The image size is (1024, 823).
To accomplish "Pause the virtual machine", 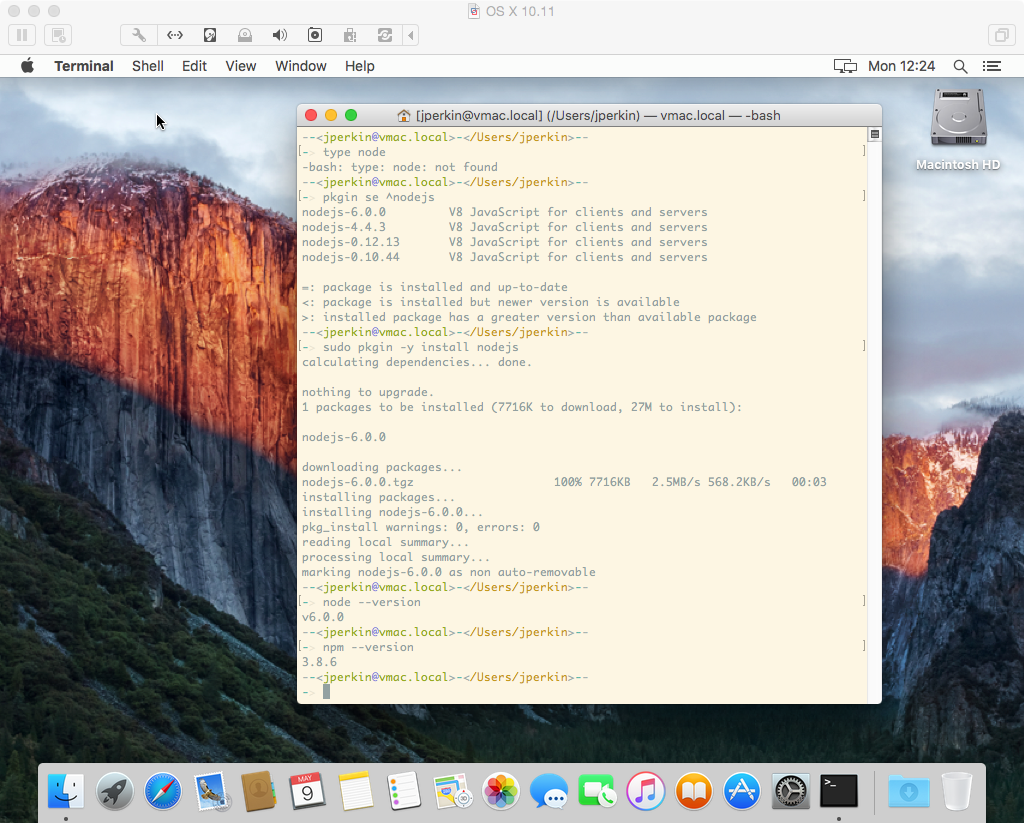I will [x=22, y=35].
